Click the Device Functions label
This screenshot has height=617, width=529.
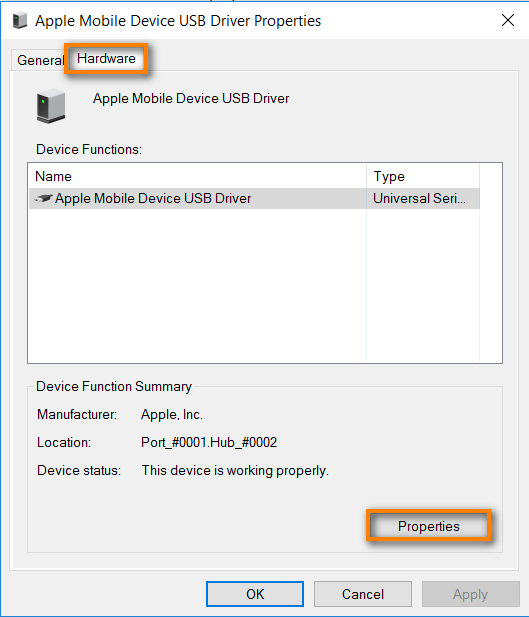pos(89,150)
